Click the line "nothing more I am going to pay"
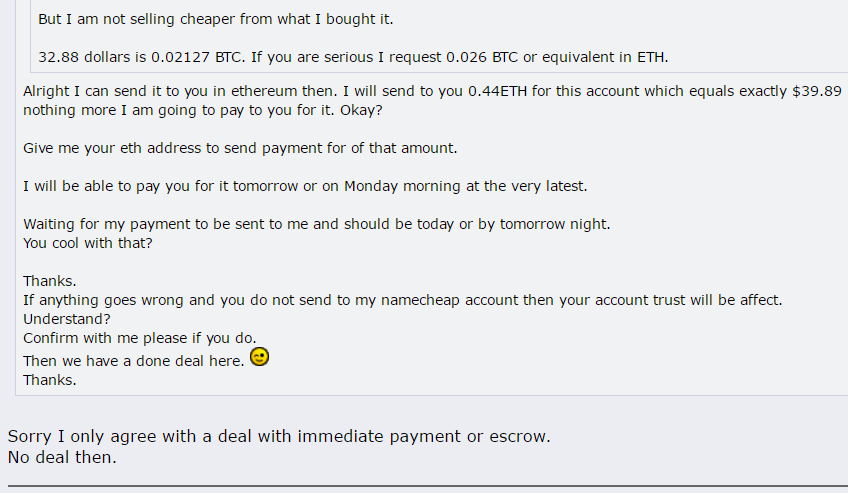848x493 pixels. coord(203,110)
